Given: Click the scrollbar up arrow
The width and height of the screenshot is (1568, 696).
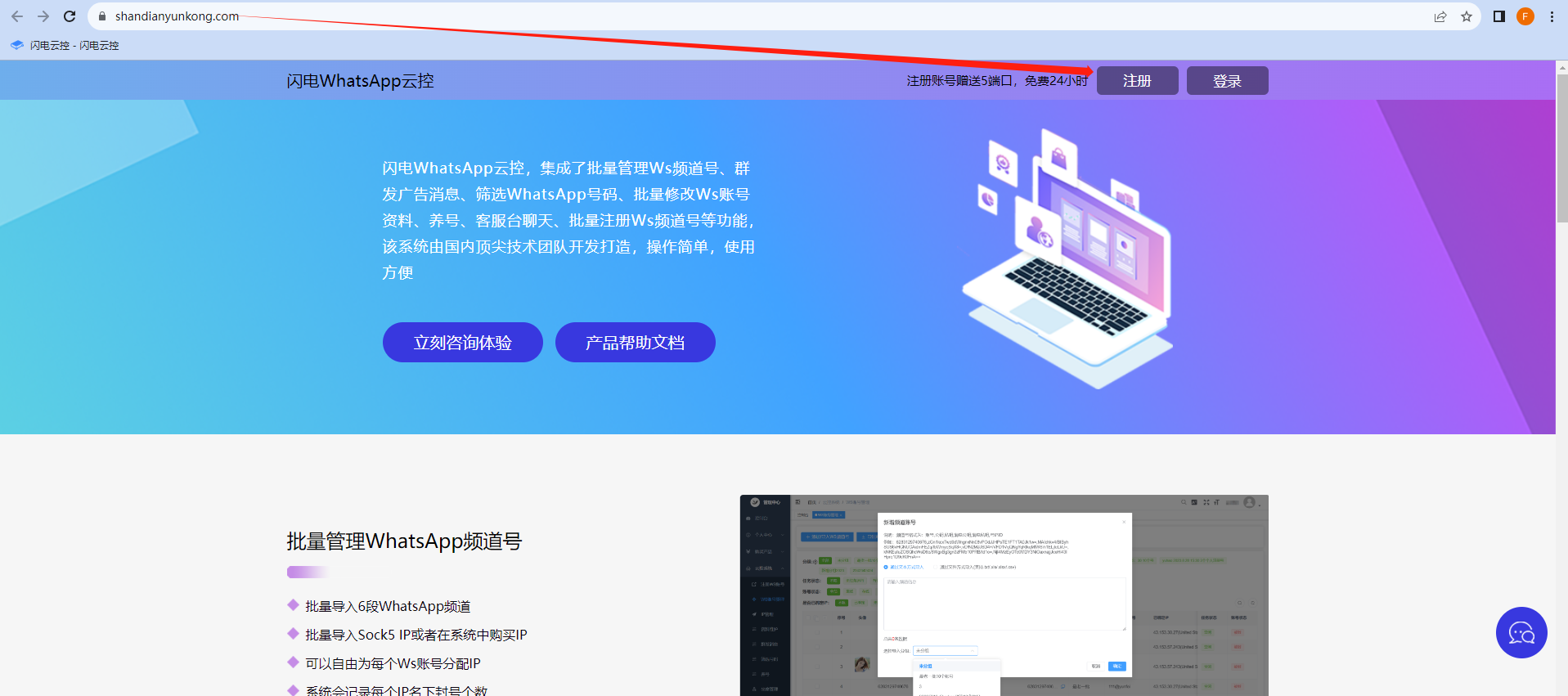Looking at the screenshot, I should coord(1562,67).
